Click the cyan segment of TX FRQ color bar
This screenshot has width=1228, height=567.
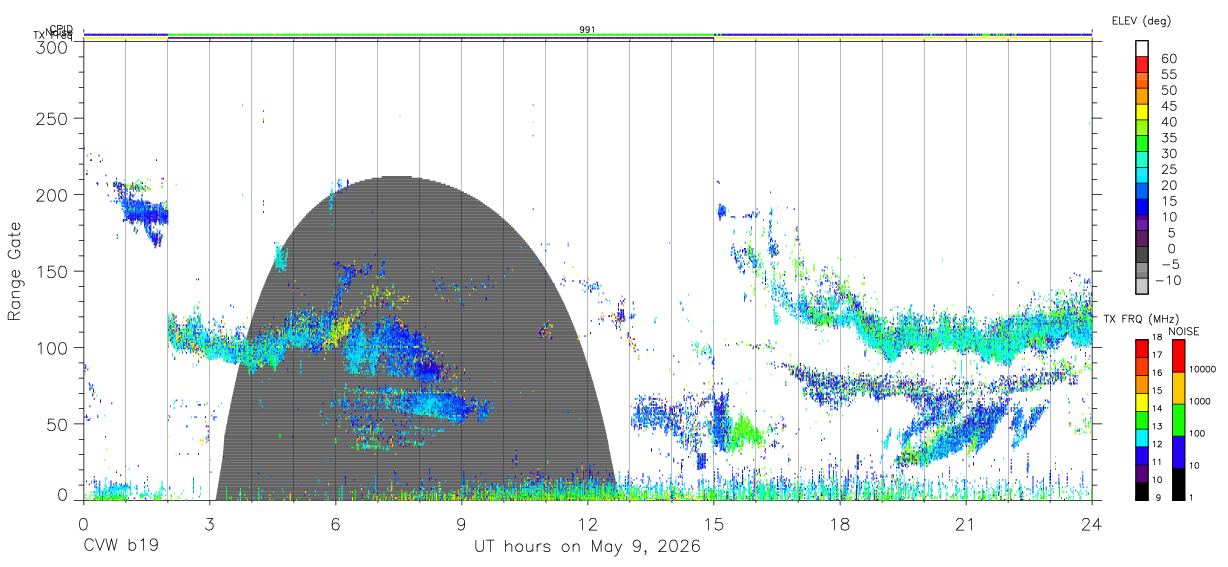[1142, 437]
